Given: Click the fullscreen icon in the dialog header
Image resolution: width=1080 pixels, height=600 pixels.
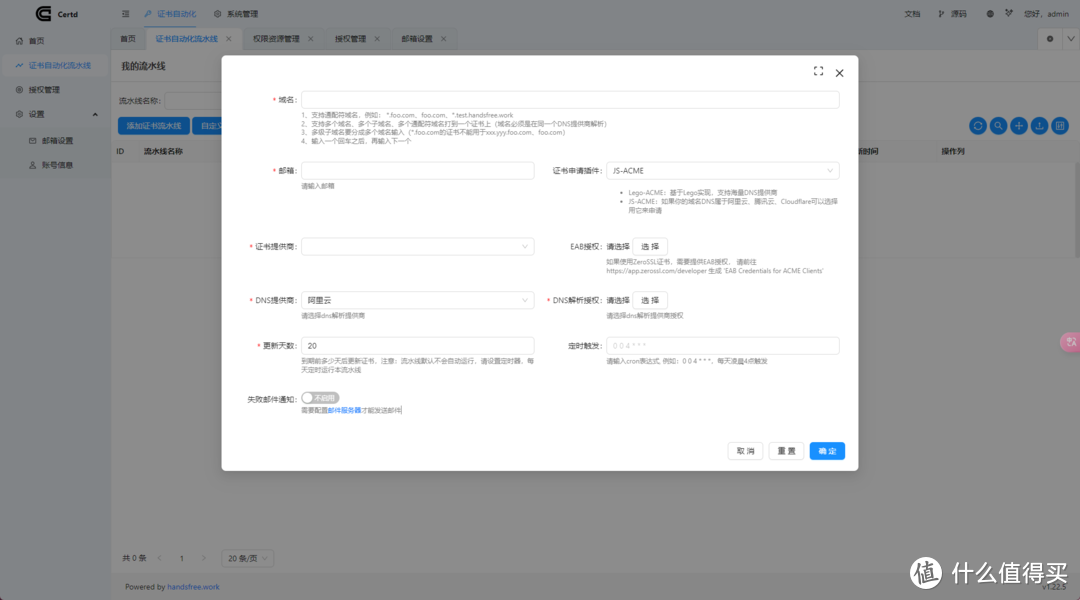Looking at the screenshot, I should [x=818, y=72].
